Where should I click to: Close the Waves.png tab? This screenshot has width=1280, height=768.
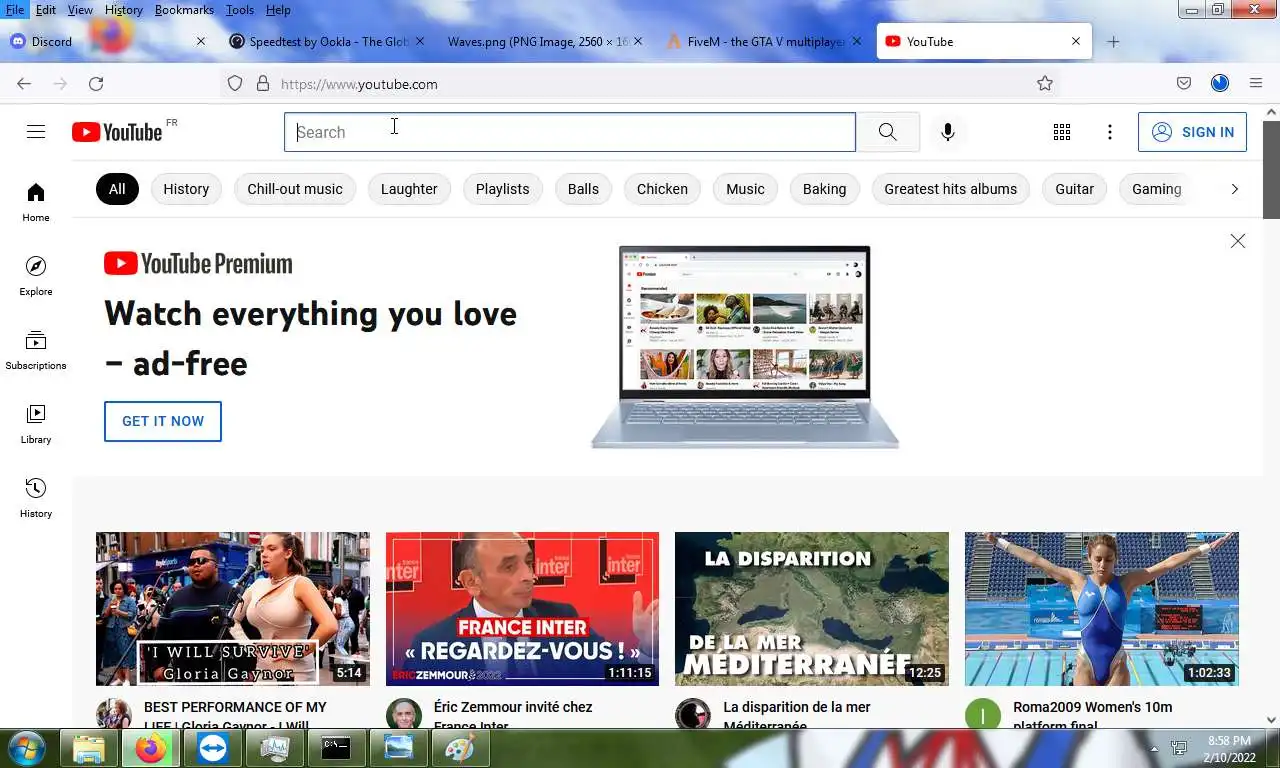[x=638, y=42]
